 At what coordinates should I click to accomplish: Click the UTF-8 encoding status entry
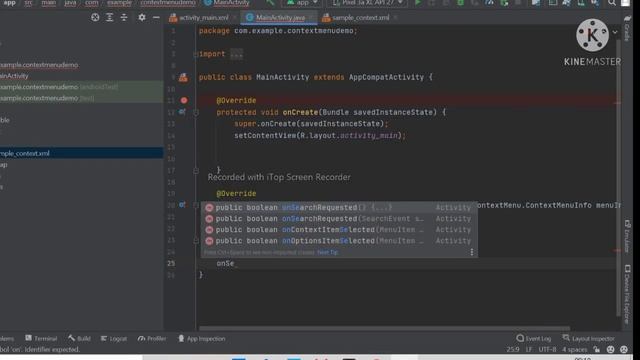point(547,349)
